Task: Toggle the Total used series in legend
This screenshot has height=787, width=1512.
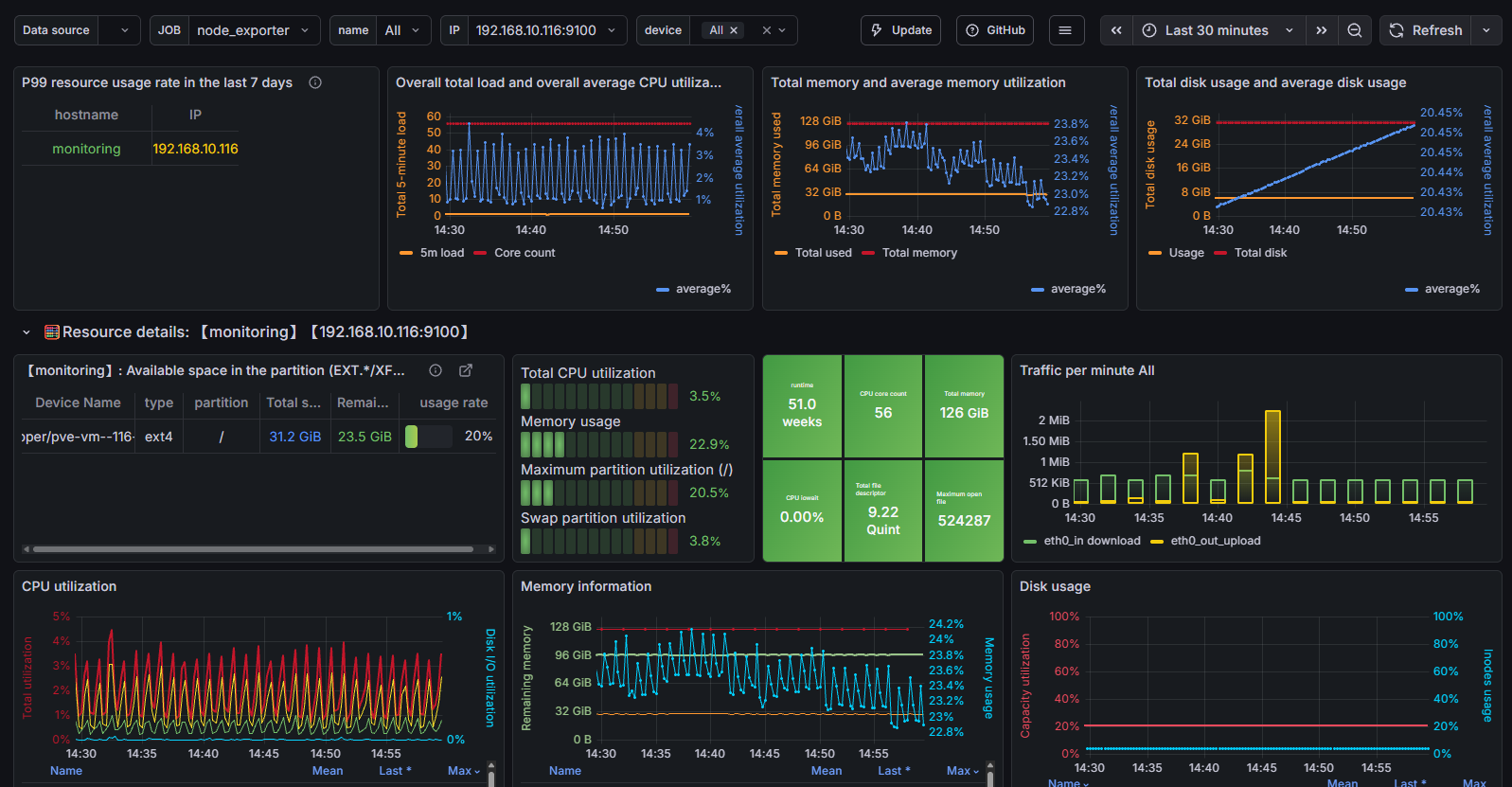Action: [823, 253]
